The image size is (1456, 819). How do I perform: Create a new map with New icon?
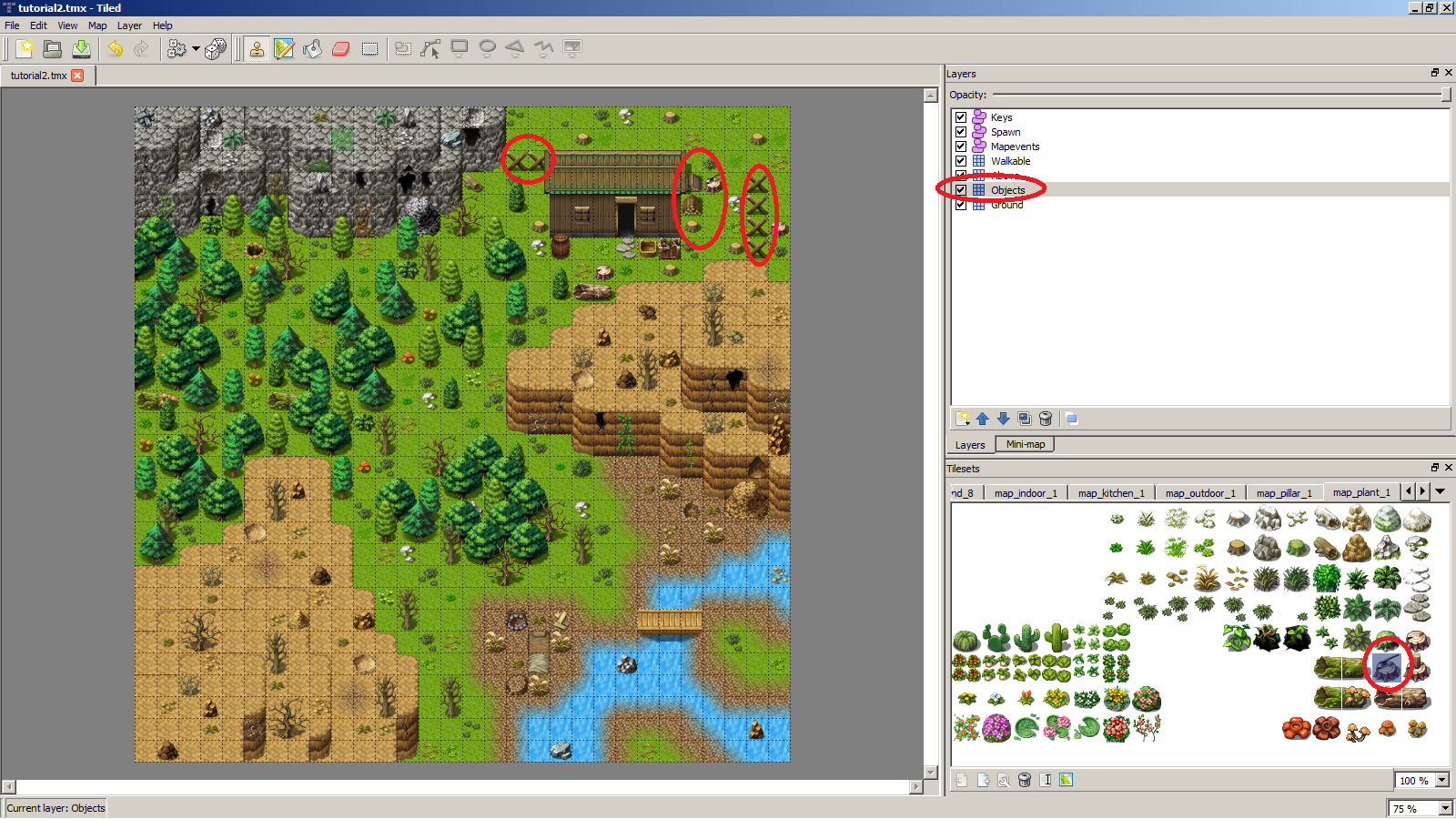click(x=25, y=49)
